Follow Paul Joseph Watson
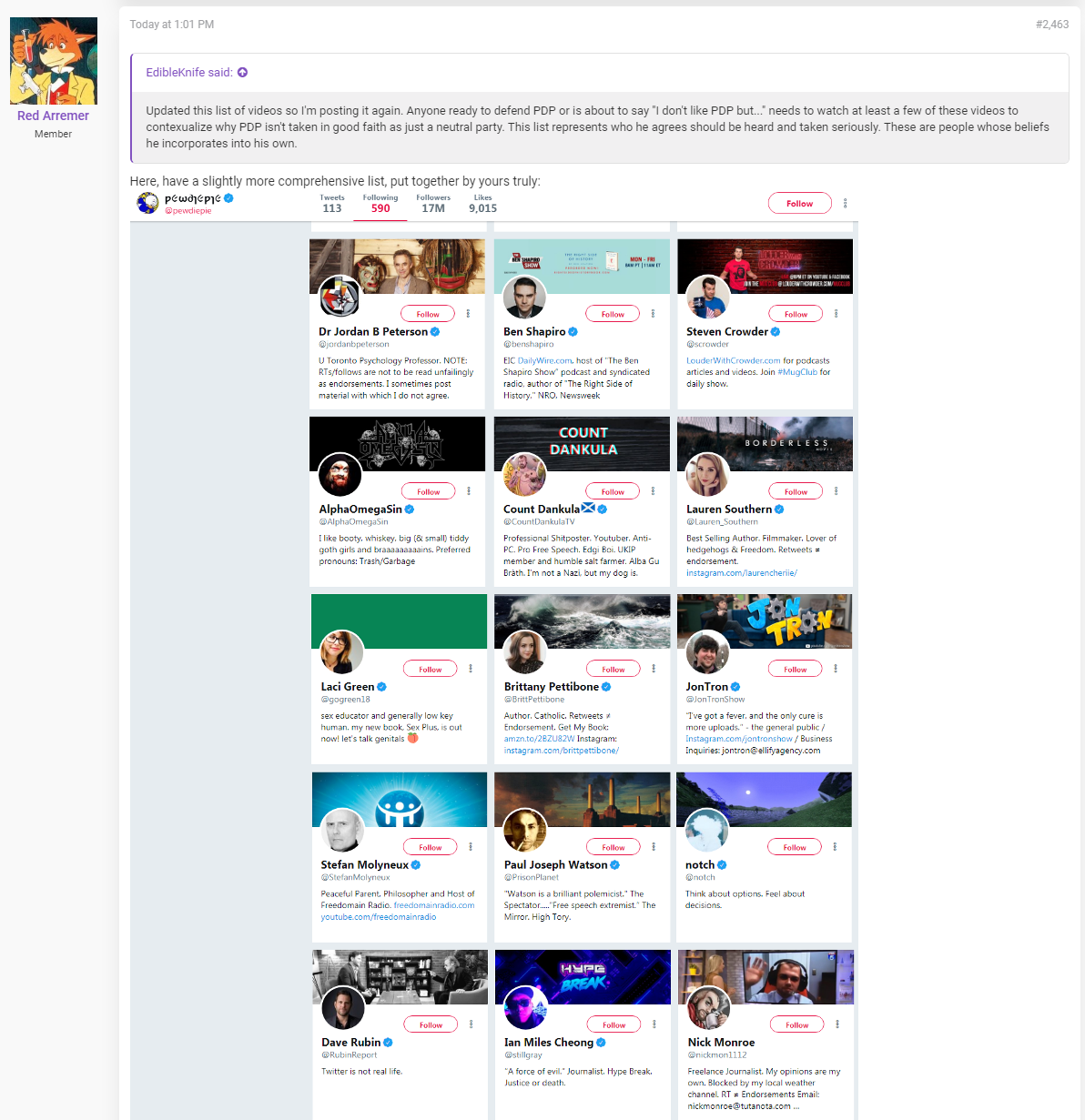 (613, 847)
